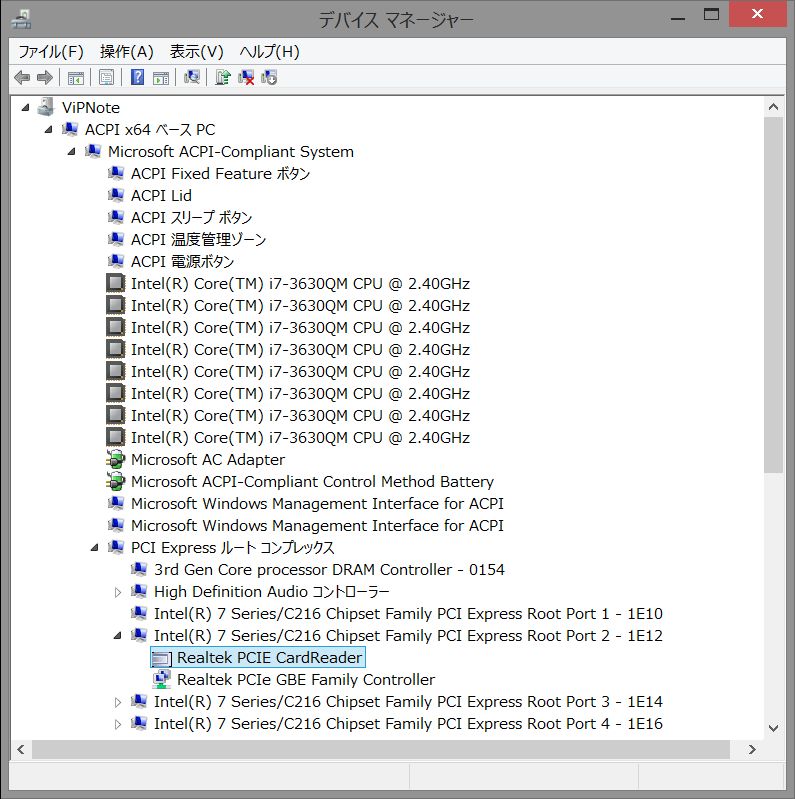
Task: Open the 表示(V) menu
Action: click(x=197, y=51)
